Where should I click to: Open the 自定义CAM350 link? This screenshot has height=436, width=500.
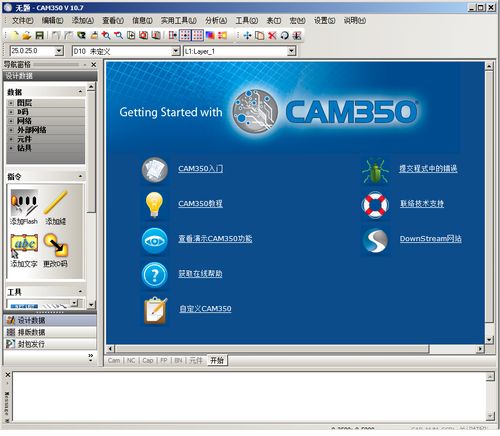click(205, 309)
